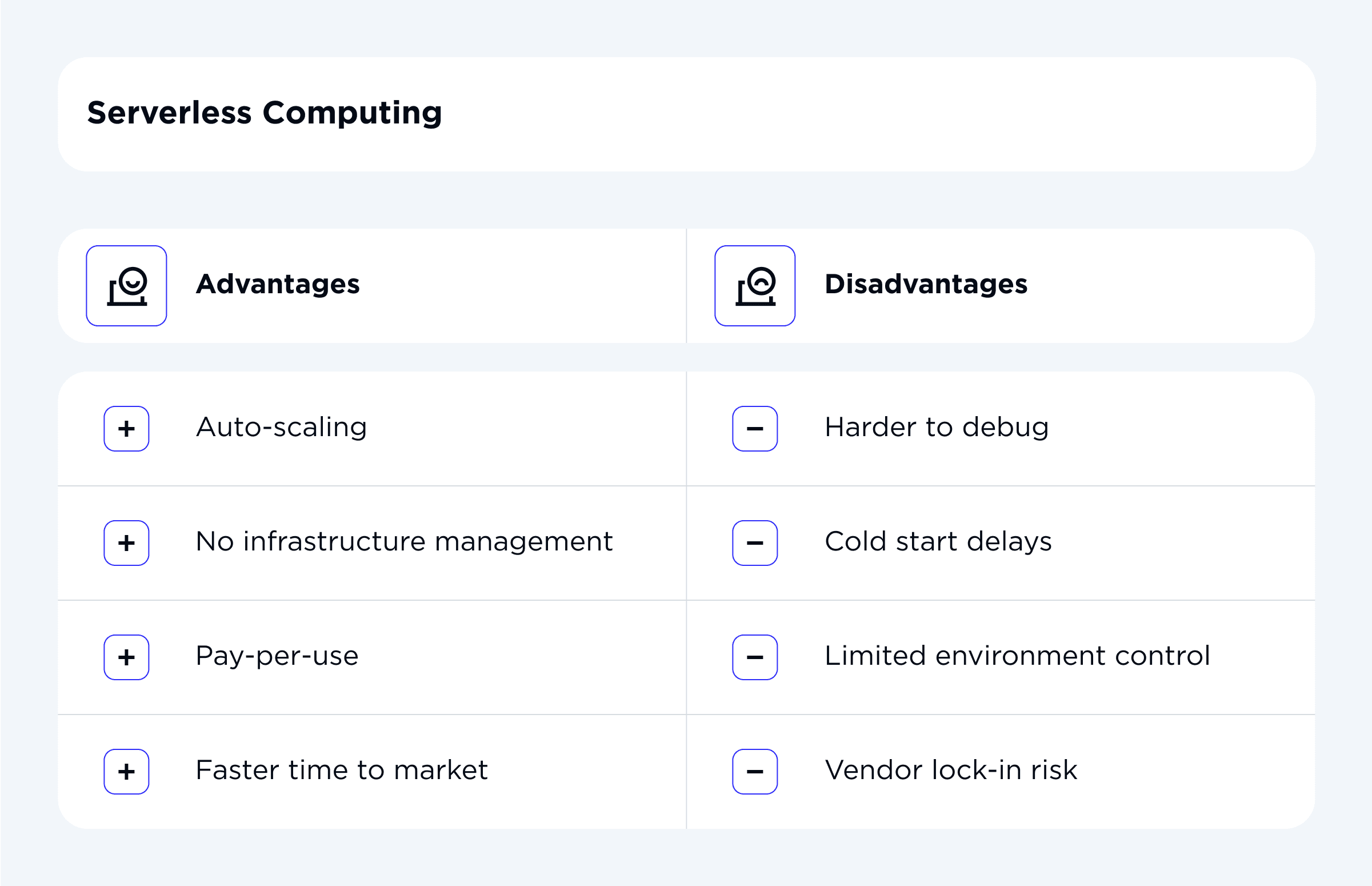Click the smiling Advantages laptop icon
Image resolution: width=1372 pixels, height=886 pixels.
pyautogui.click(x=126, y=286)
